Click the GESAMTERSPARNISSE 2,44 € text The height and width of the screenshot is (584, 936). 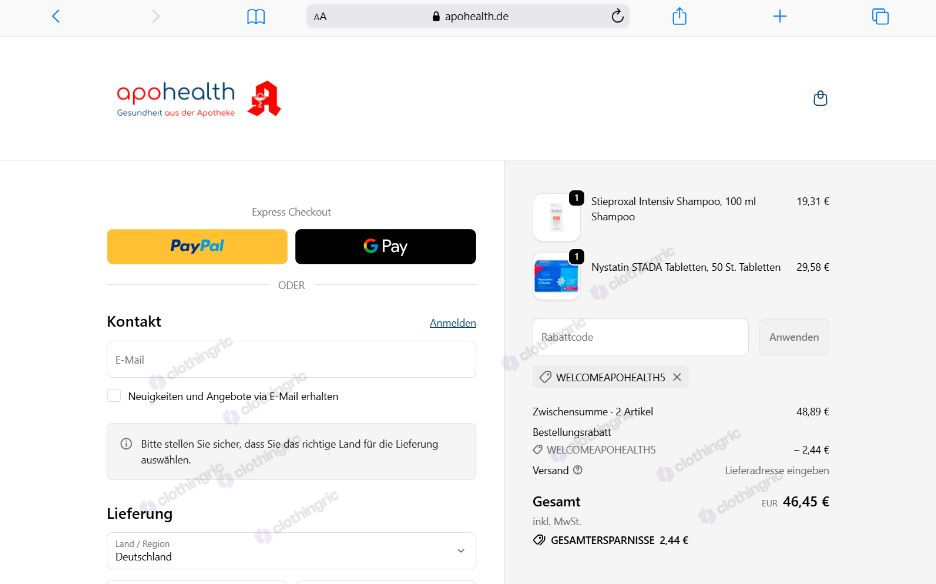pyautogui.click(x=619, y=540)
